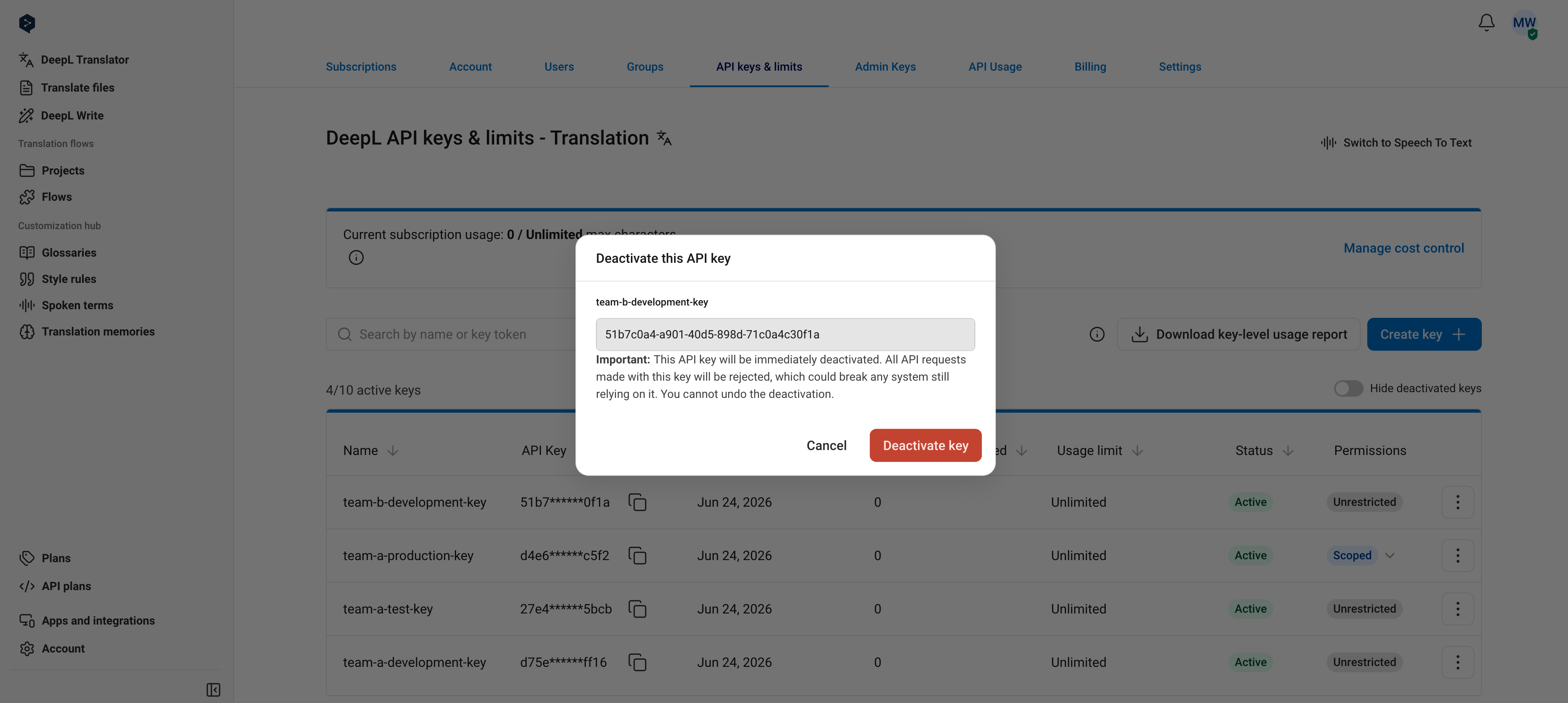Switch to the API Usage tab
The height and width of the screenshot is (703, 1568).
(x=995, y=67)
